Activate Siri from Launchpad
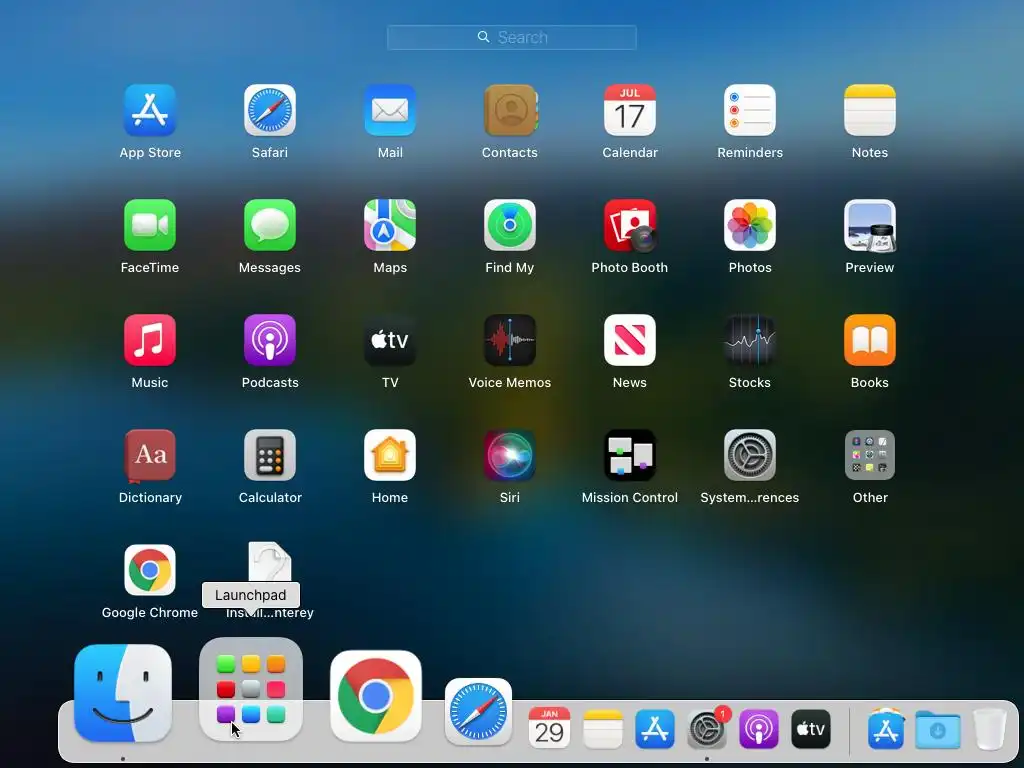The width and height of the screenshot is (1024, 768). pos(510,455)
